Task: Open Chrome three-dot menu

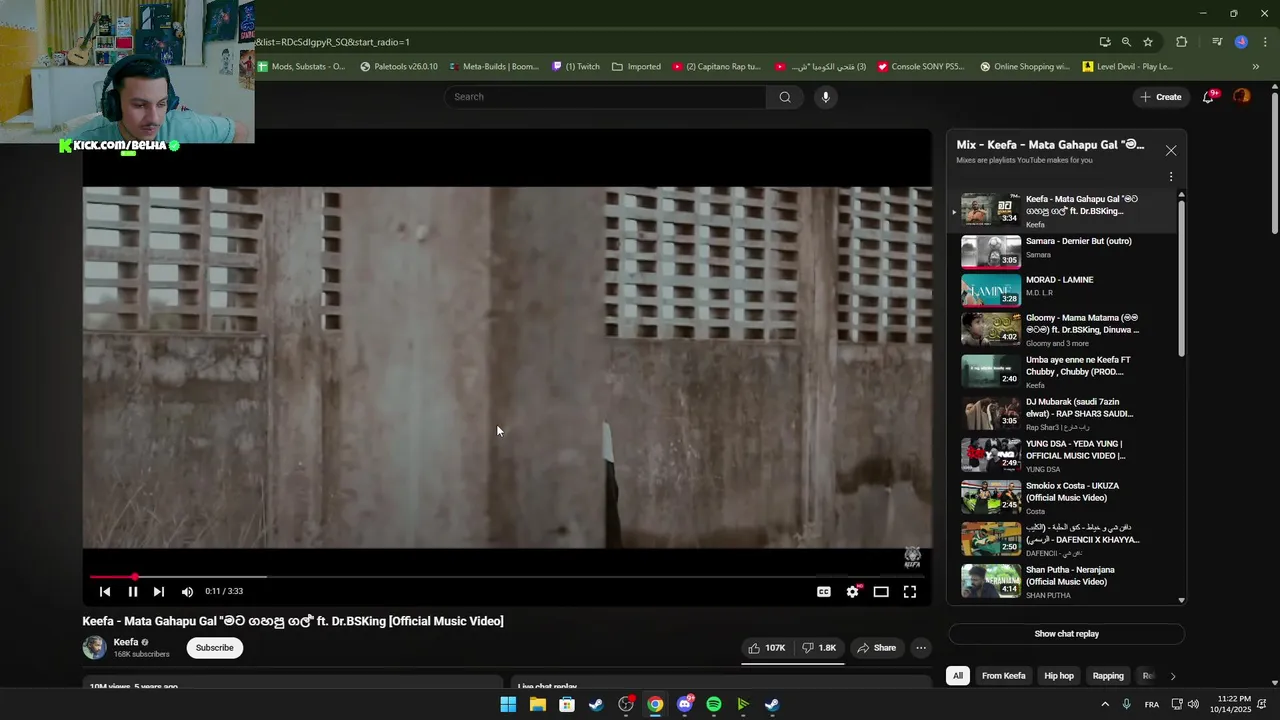Action: (1265, 42)
